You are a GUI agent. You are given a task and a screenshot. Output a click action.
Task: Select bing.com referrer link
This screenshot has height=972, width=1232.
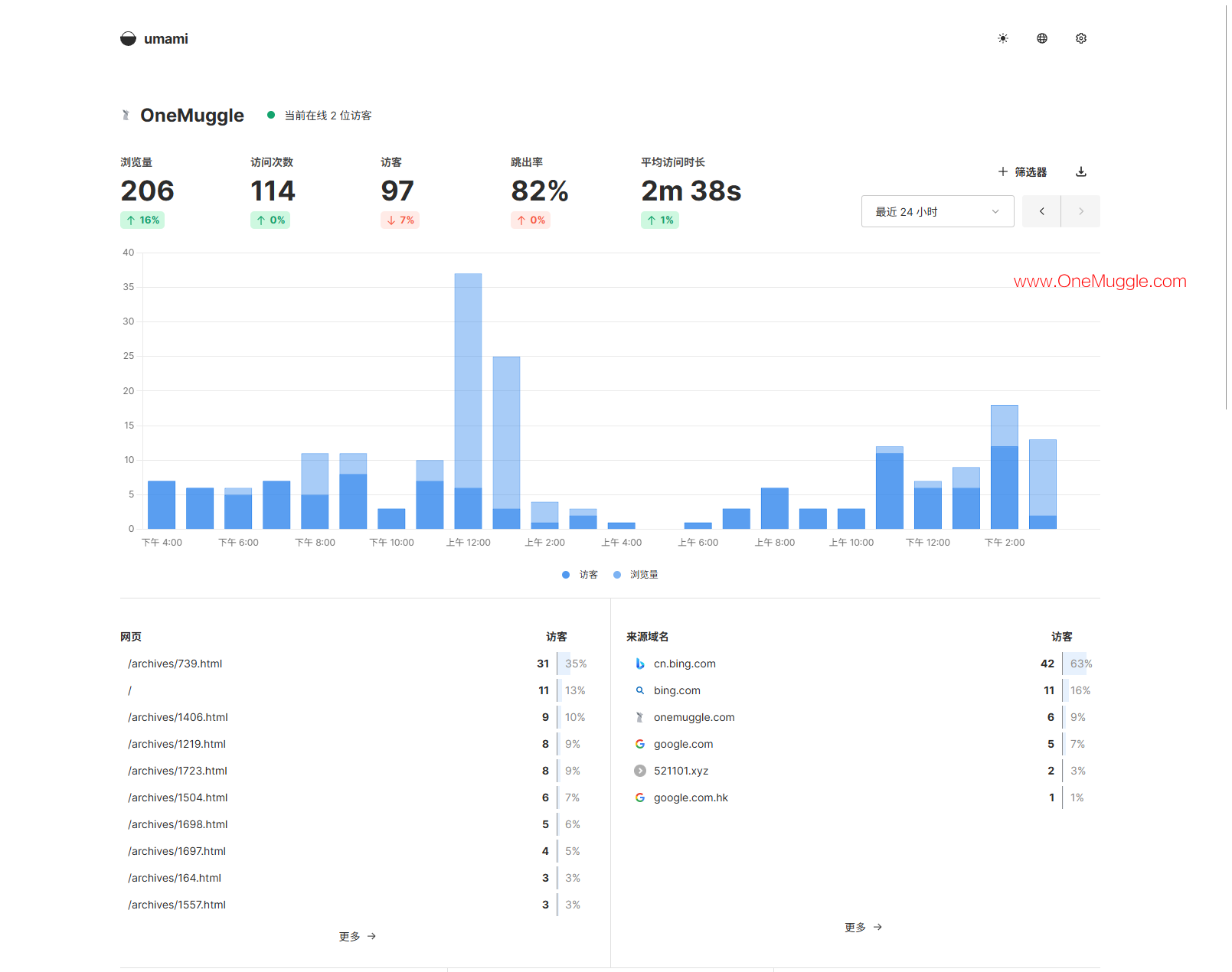point(677,690)
